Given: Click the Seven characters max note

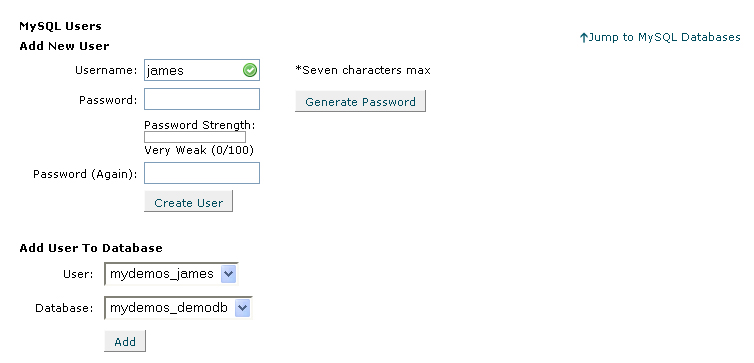Looking at the screenshot, I should [363, 70].
